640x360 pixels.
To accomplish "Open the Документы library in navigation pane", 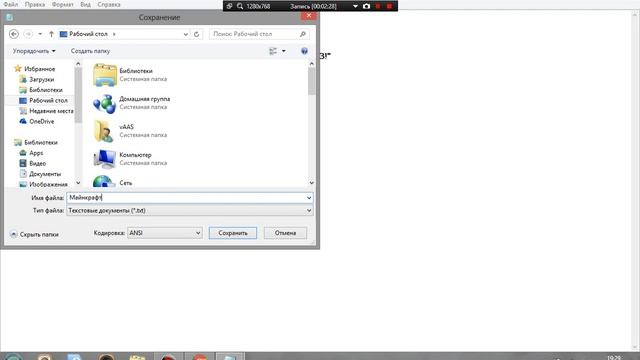I will point(45,174).
